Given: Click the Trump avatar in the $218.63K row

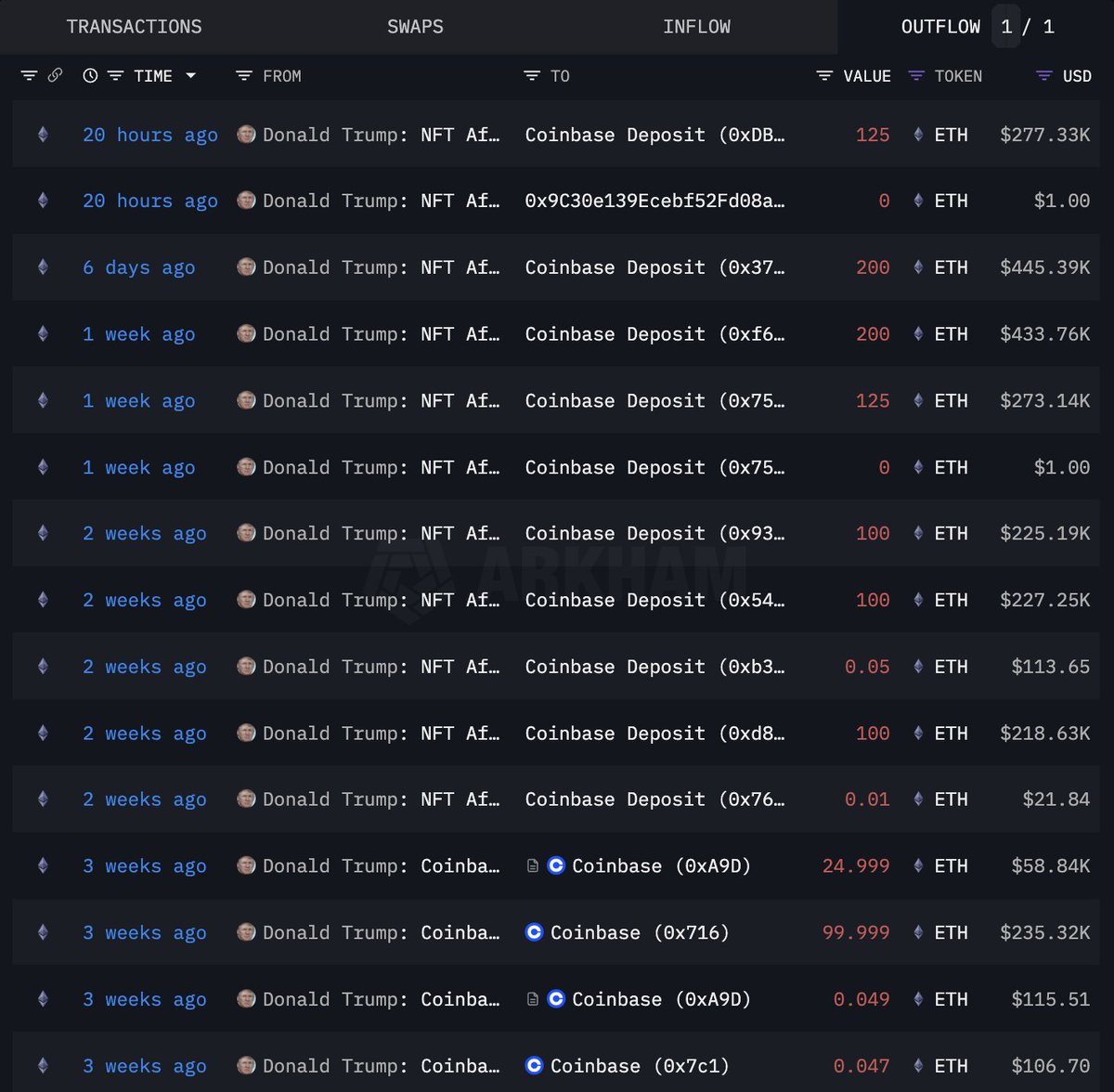Looking at the screenshot, I should click(246, 733).
